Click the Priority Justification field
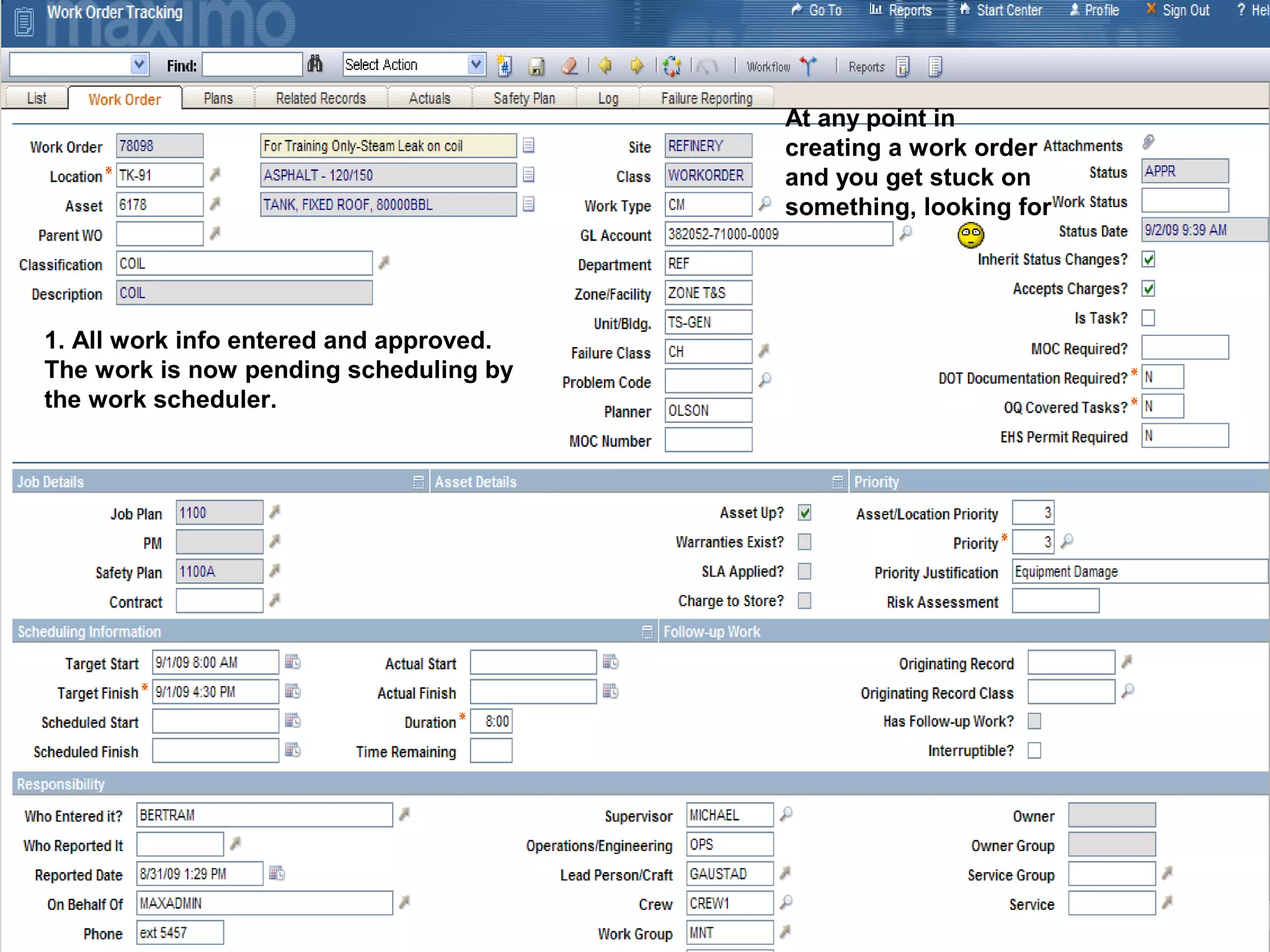Screen dimensions: 1270x952 [x=1140, y=571]
